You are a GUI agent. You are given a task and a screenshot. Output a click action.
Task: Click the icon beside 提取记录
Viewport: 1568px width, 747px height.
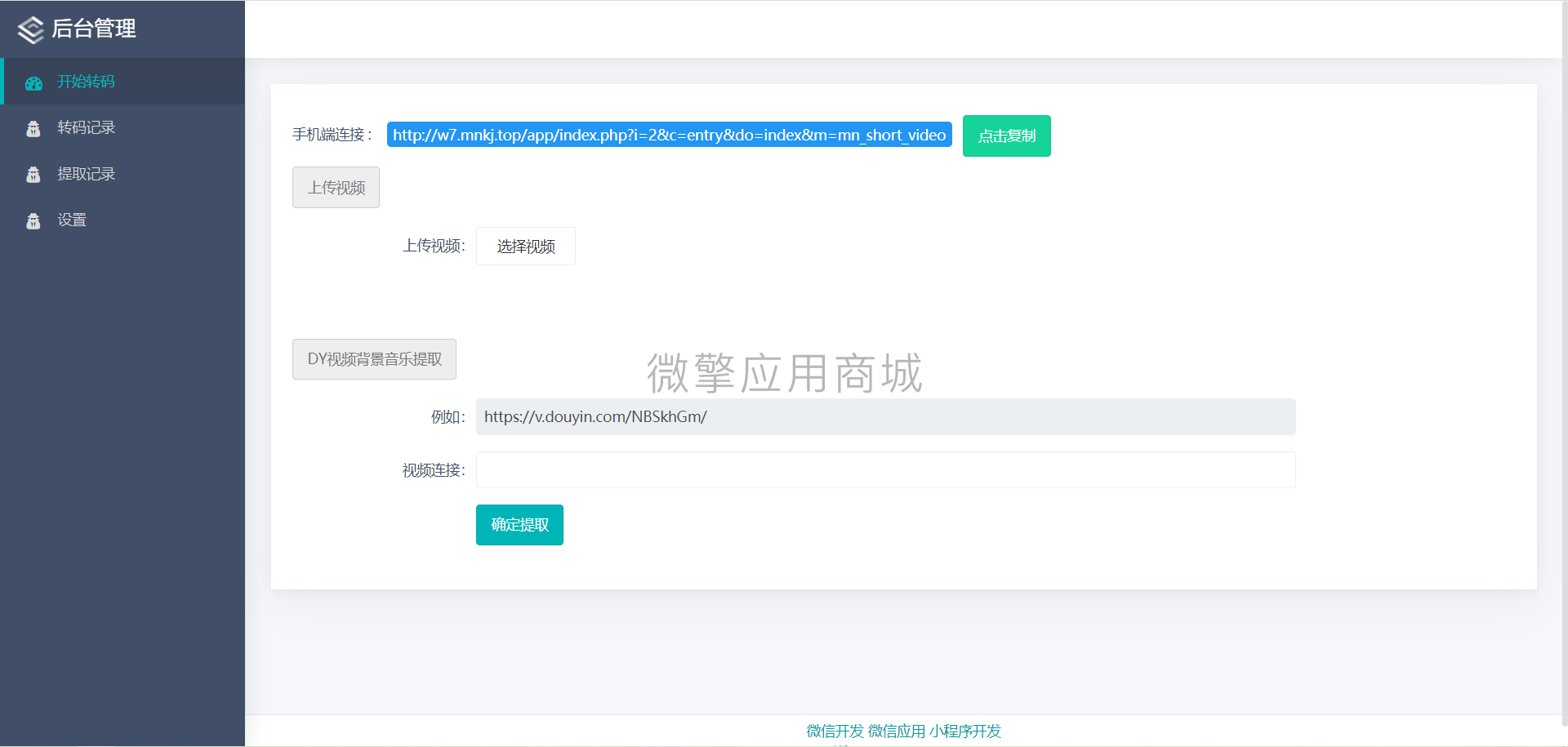[x=33, y=175]
